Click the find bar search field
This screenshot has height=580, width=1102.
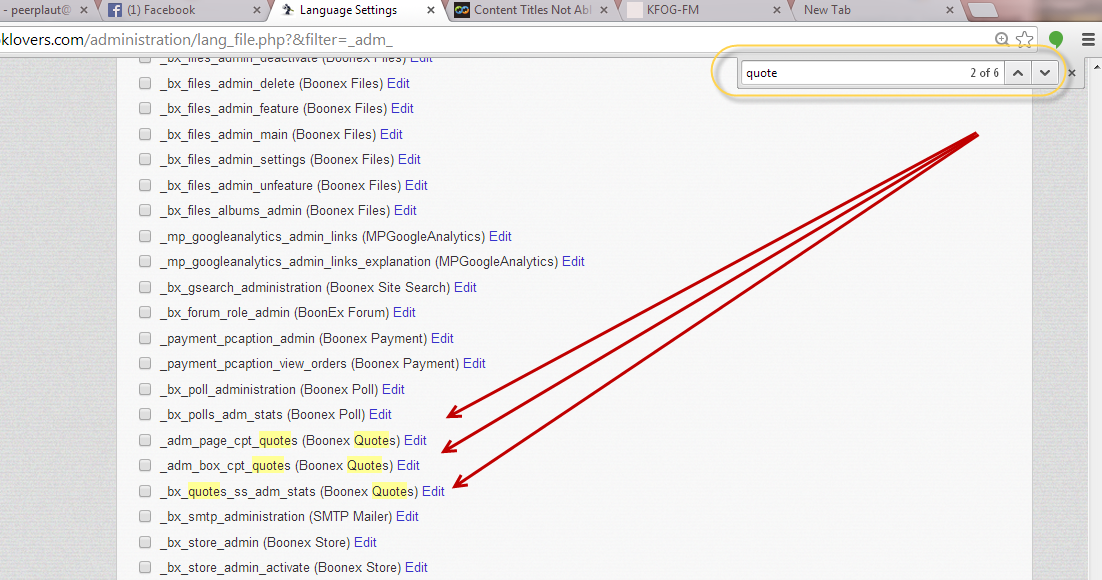(x=850, y=73)
